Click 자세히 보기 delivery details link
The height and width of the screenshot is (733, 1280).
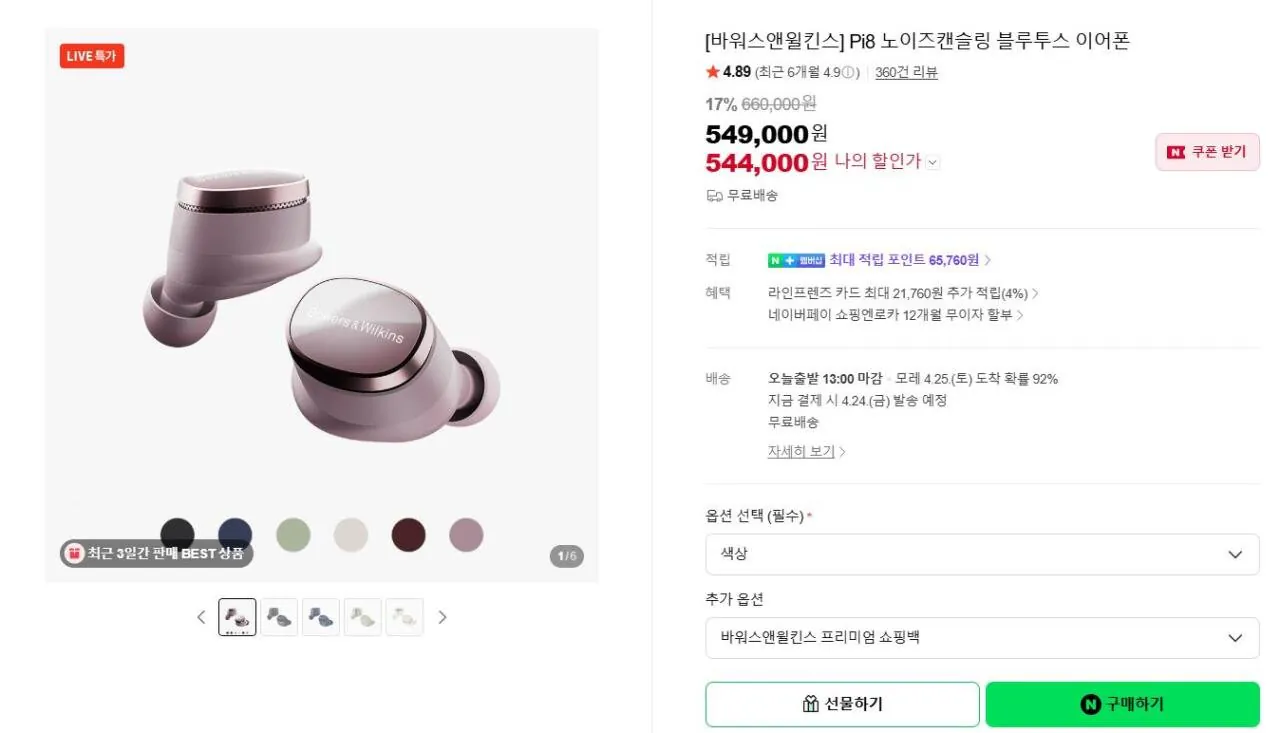coord(806,452)
